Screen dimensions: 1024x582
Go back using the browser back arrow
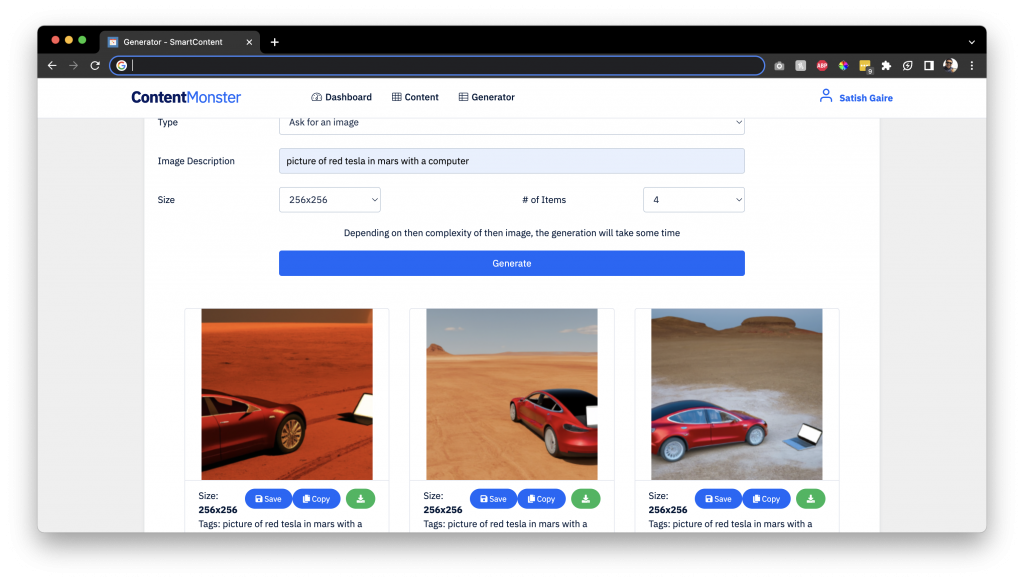[52, 65]
